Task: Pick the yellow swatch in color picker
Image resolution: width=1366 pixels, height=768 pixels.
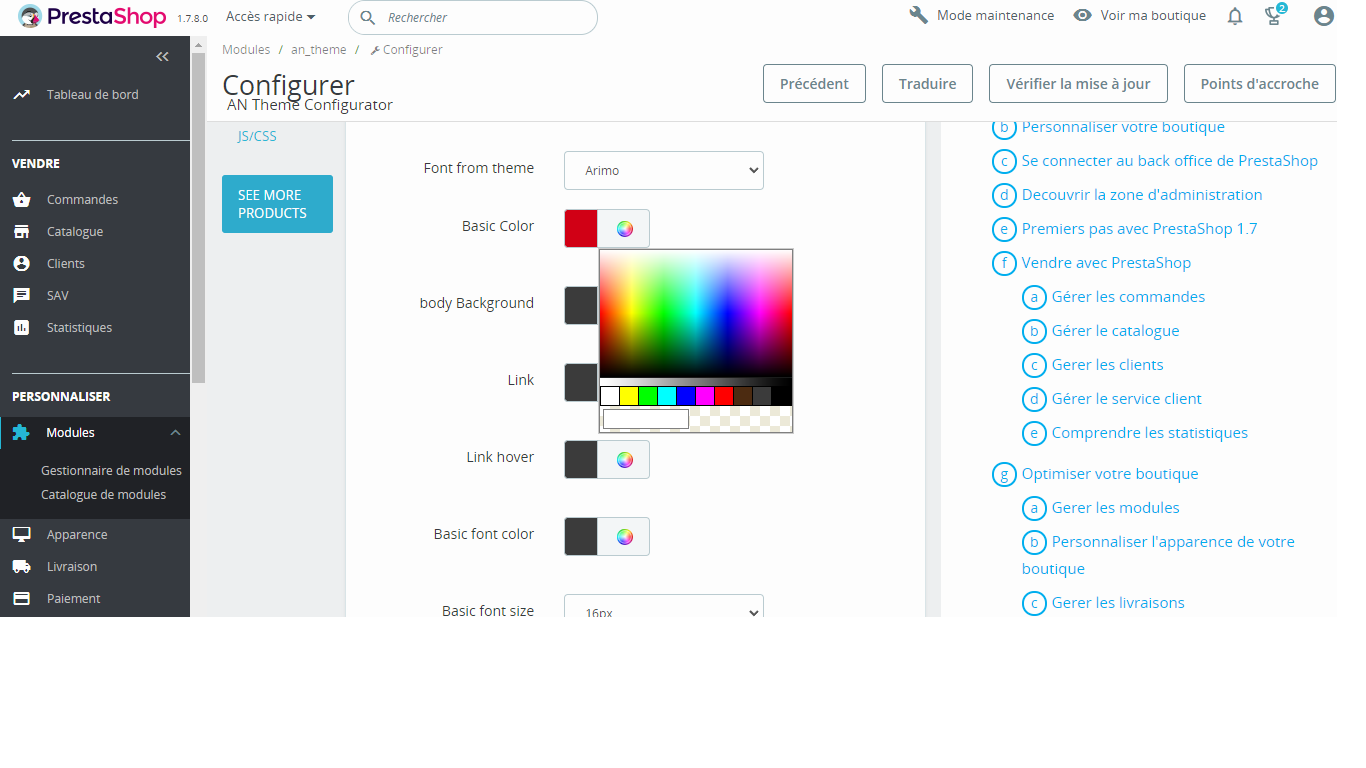Action: pyautogui.click(x=629, y=396)
